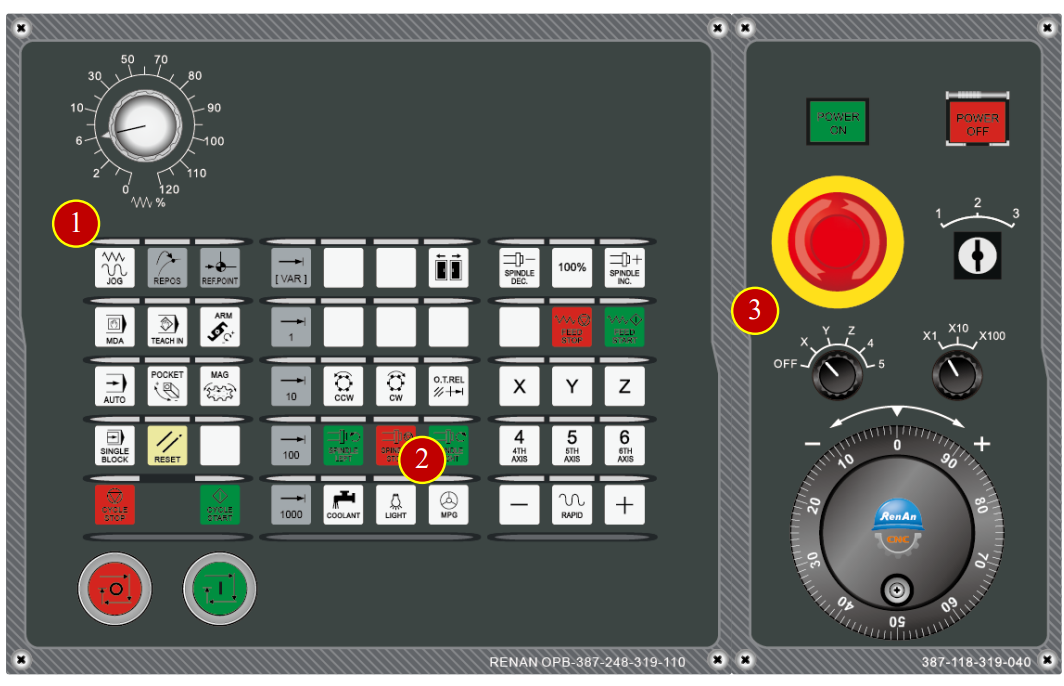Select the [VAR] increment key
This screenshot has height=686, width=1064.
point(291,267)
